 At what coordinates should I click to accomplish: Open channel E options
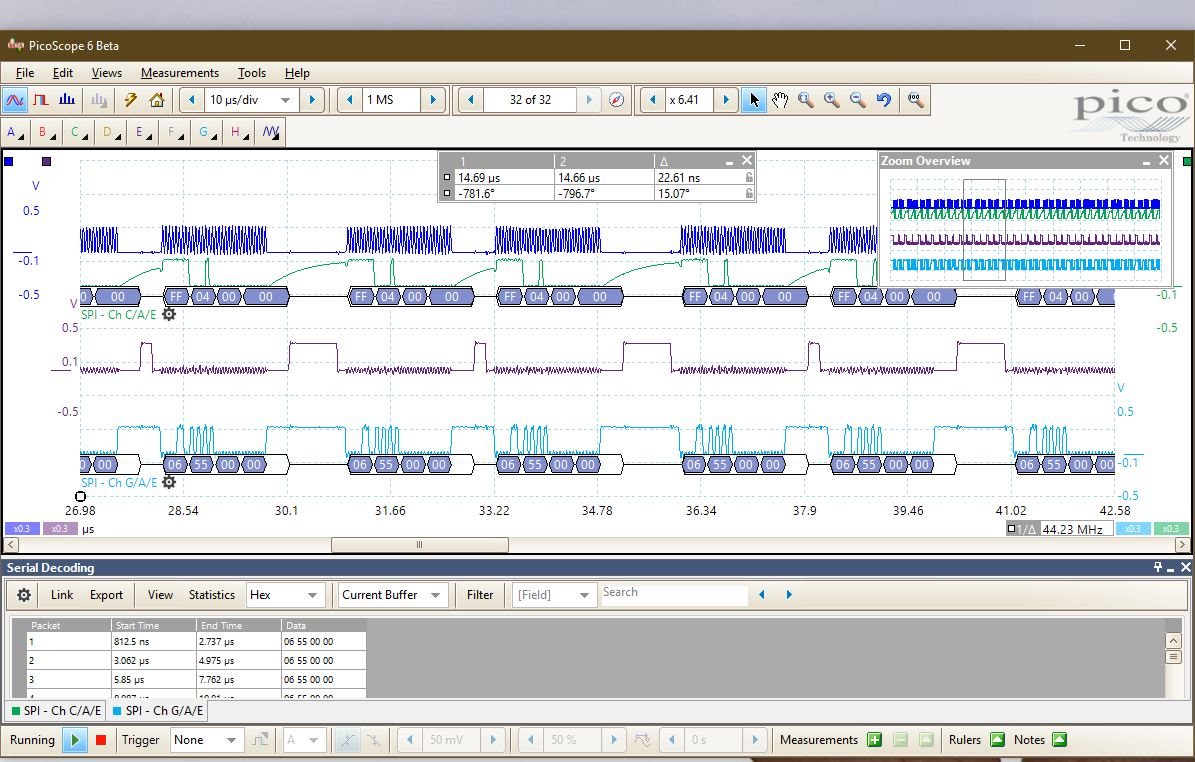click(x=143, y=132)
